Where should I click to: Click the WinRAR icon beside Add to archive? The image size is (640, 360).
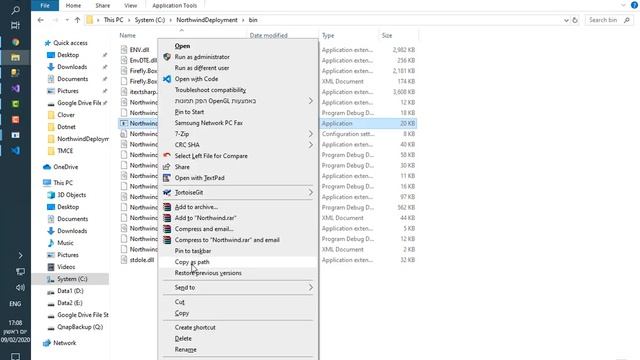coord(167,207)
